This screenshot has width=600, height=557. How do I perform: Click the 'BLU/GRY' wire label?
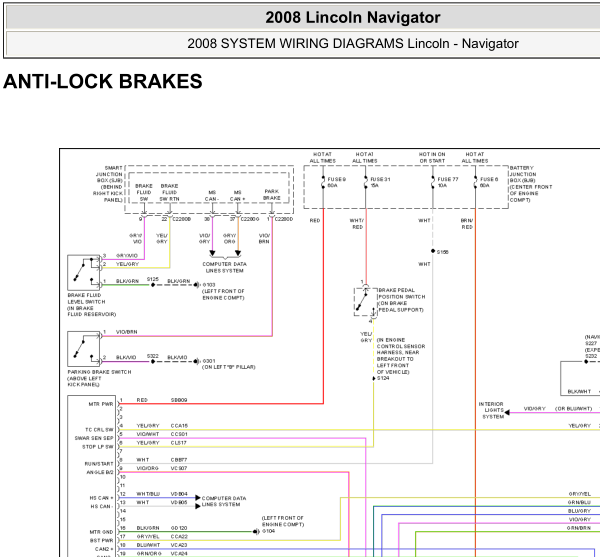tap(579, 511)
